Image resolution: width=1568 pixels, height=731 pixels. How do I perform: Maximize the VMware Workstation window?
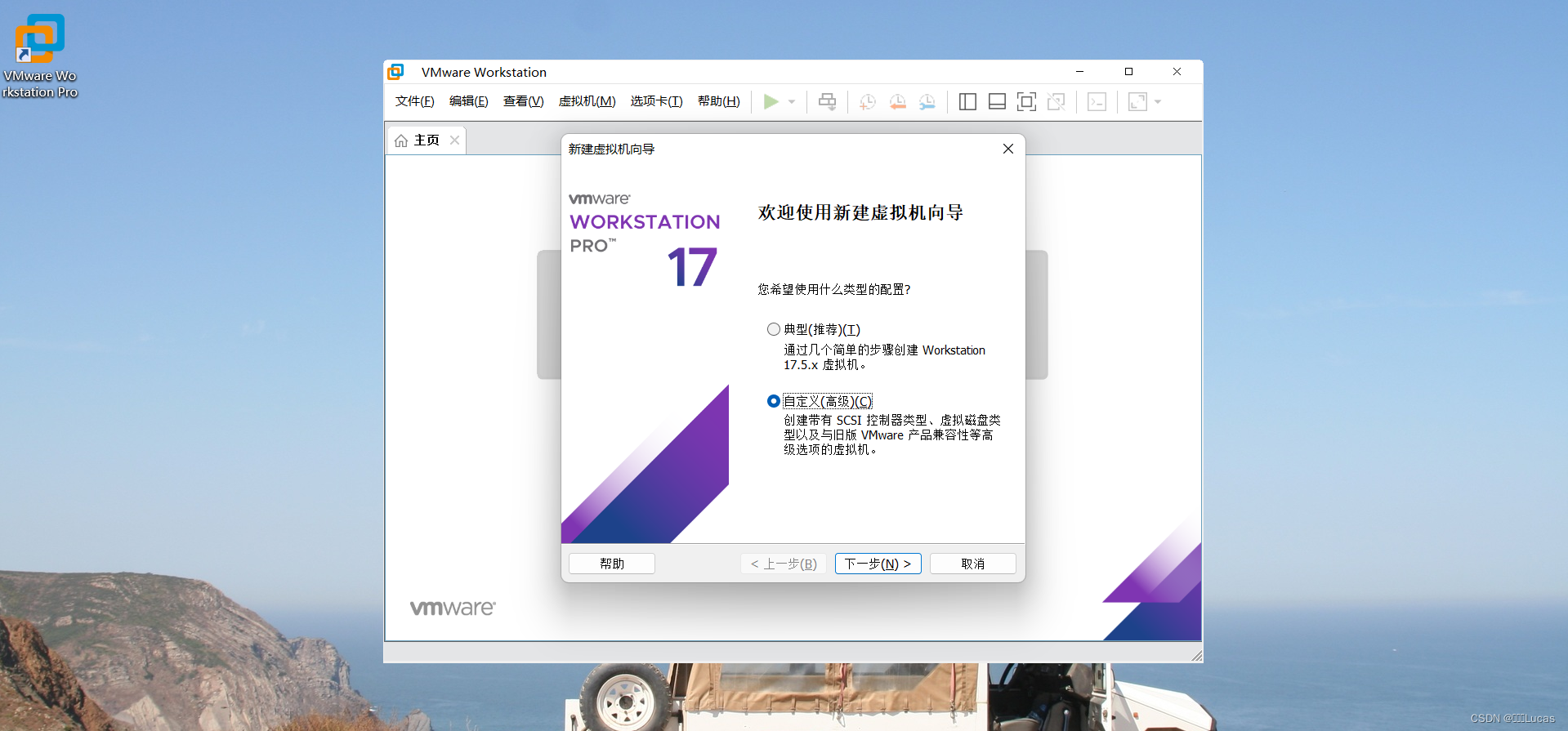(x=1128, y=72)
